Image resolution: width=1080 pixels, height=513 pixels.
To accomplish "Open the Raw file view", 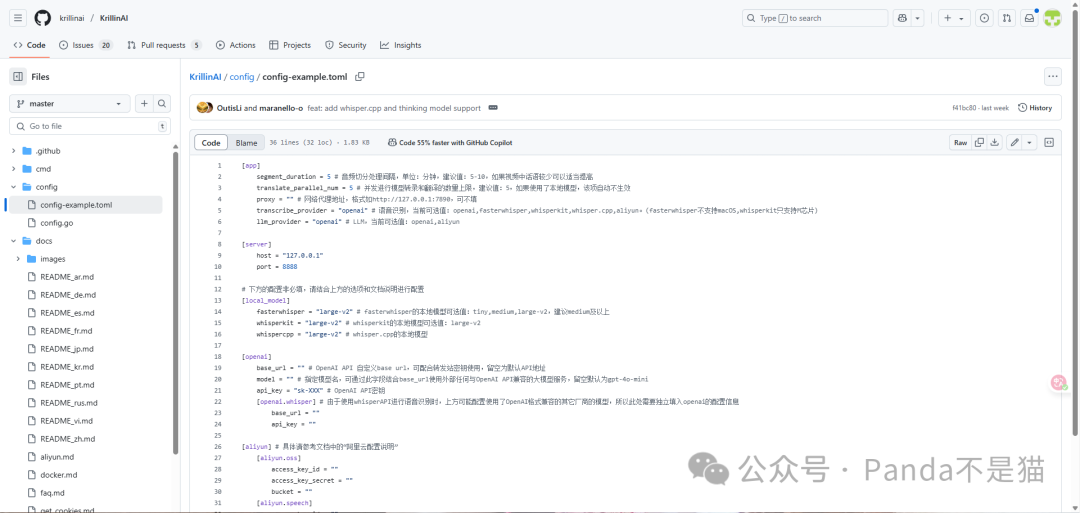I will tap(960, 143).
